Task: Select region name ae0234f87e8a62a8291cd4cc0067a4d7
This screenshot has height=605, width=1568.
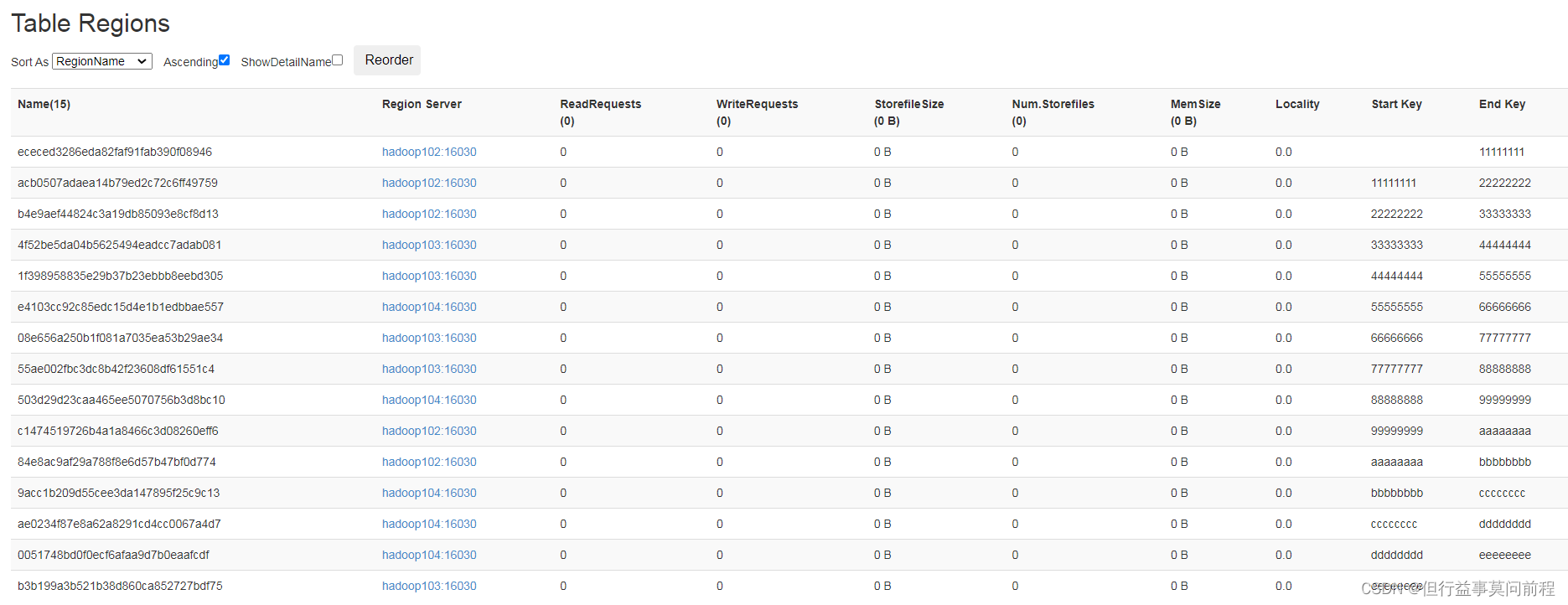Action: point(119,524)
